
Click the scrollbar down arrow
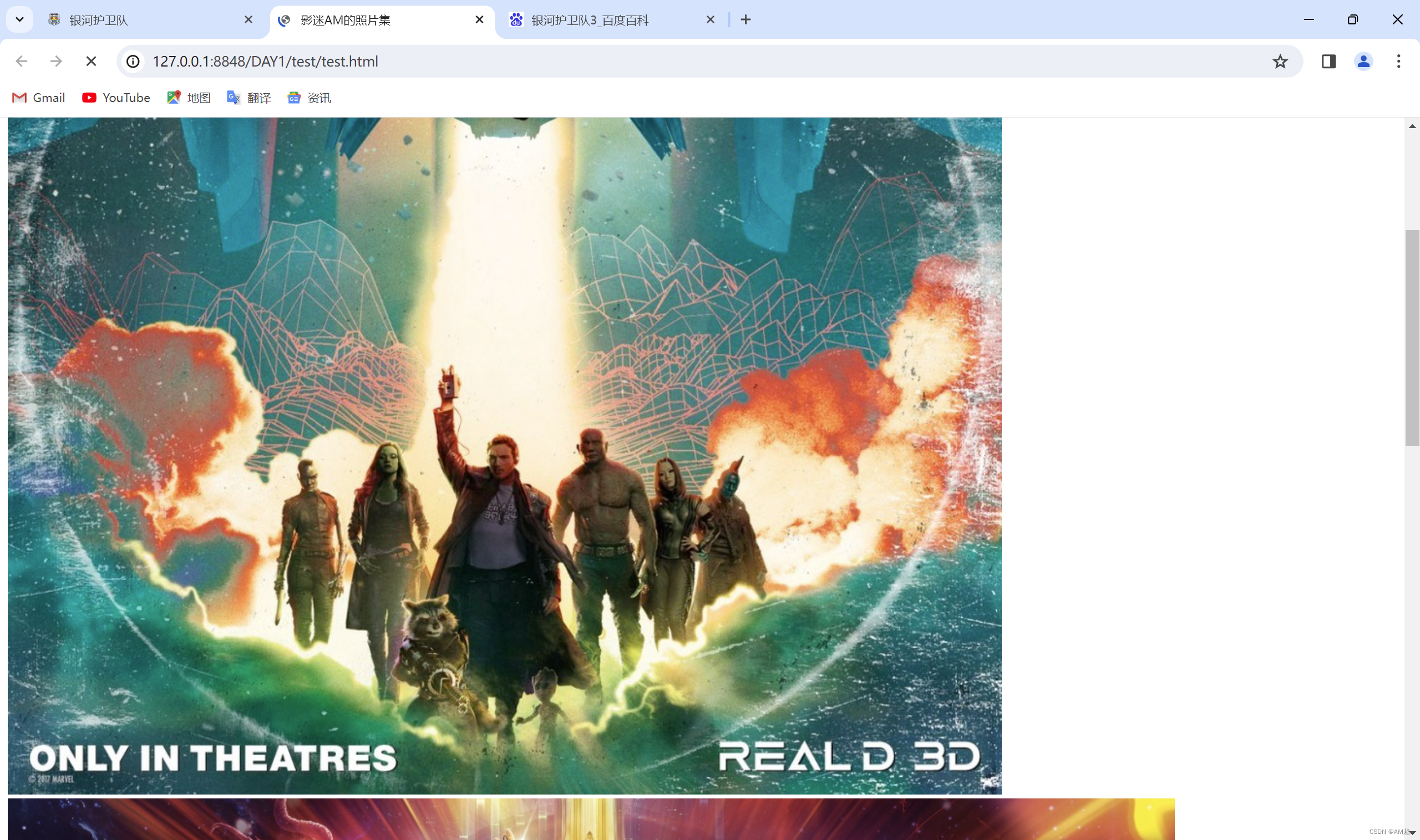coord(1413,833)
